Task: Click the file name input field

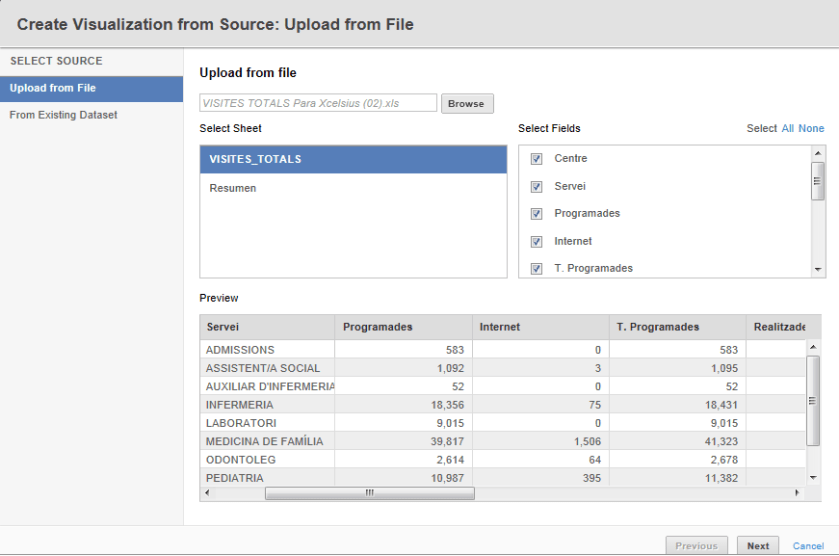Action: pyautogui.click(x=318, y=103)
